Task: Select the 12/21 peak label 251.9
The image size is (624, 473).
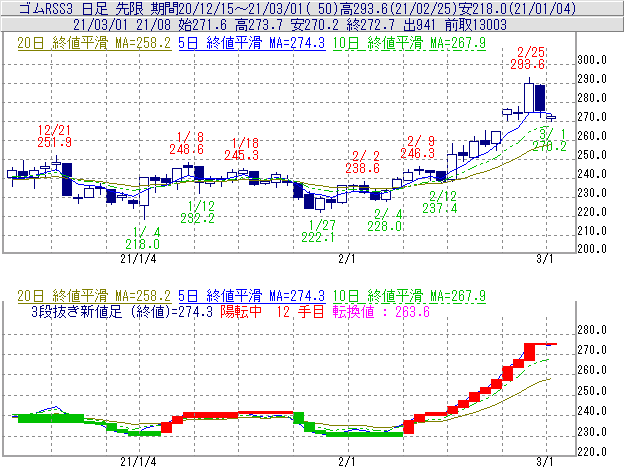Action: (x=55, y=143)
